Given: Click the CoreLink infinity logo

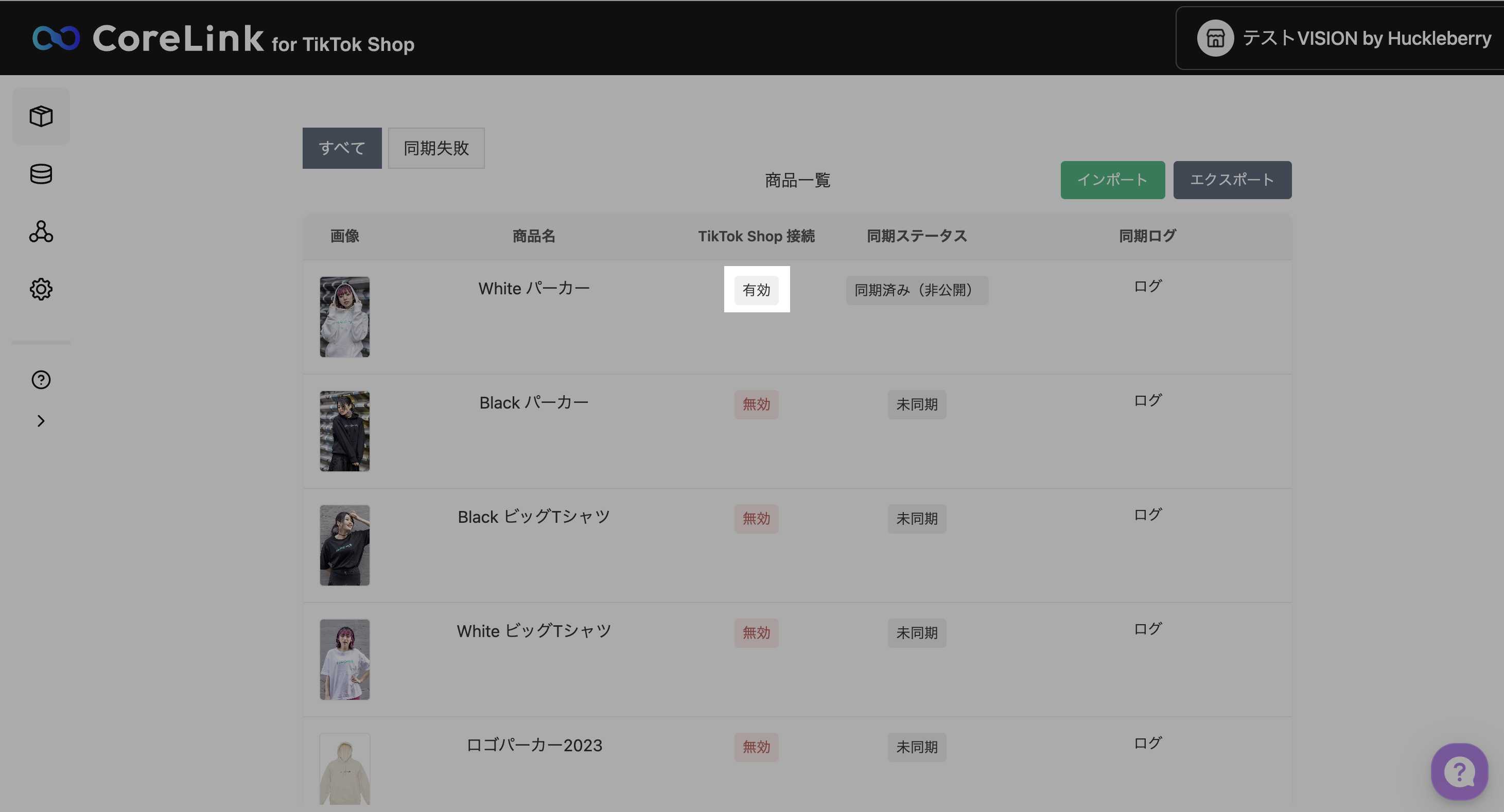Looking at the screenshot, I should tap(56, 39).
